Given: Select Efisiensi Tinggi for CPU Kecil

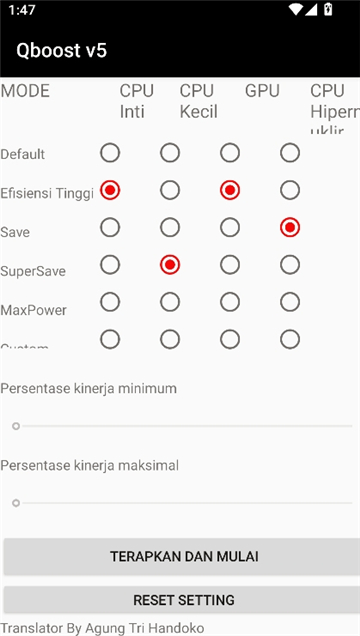Looking at the screenshot, I should pos(170,190).
